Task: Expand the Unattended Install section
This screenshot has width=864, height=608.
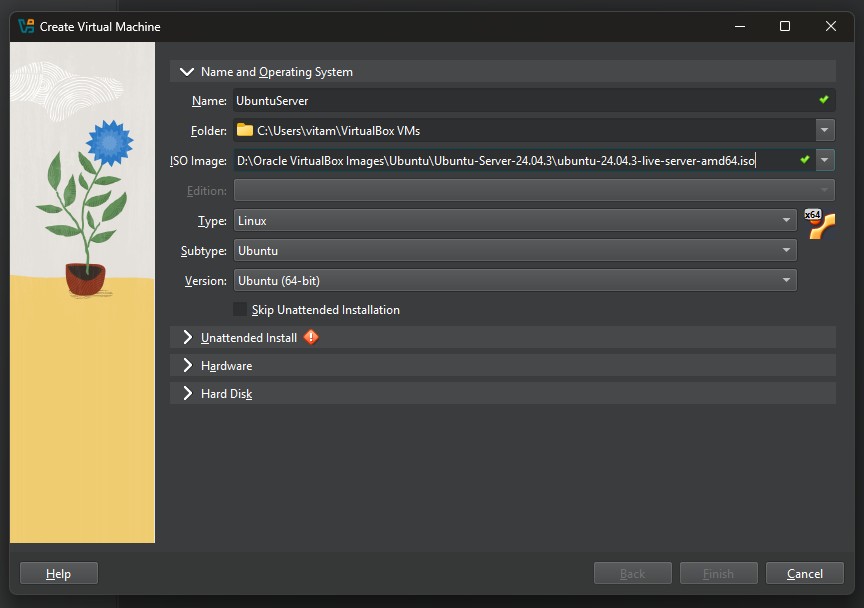Action: tap(187, 338)
